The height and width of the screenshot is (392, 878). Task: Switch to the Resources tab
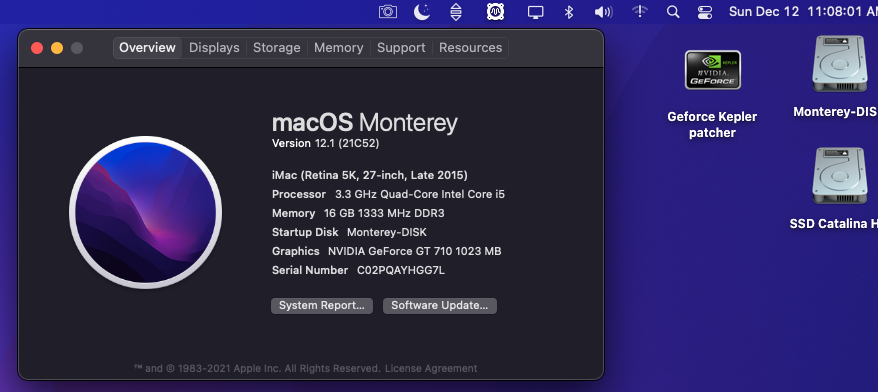470,48
